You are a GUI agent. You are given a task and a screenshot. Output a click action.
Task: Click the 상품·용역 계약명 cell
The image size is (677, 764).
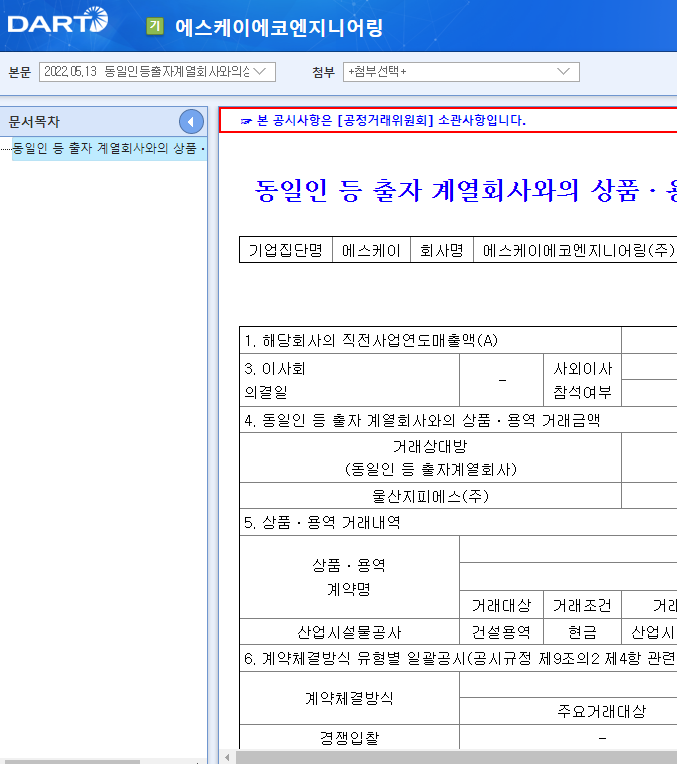[349, 577]
